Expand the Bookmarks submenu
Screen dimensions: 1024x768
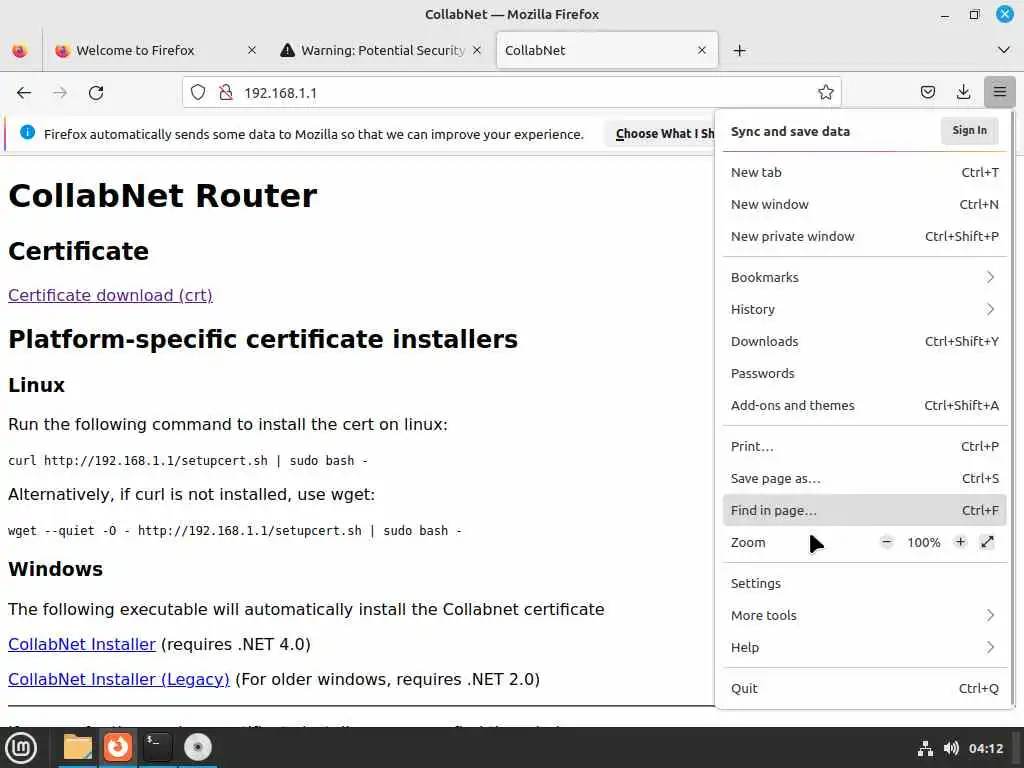[865, 277]
